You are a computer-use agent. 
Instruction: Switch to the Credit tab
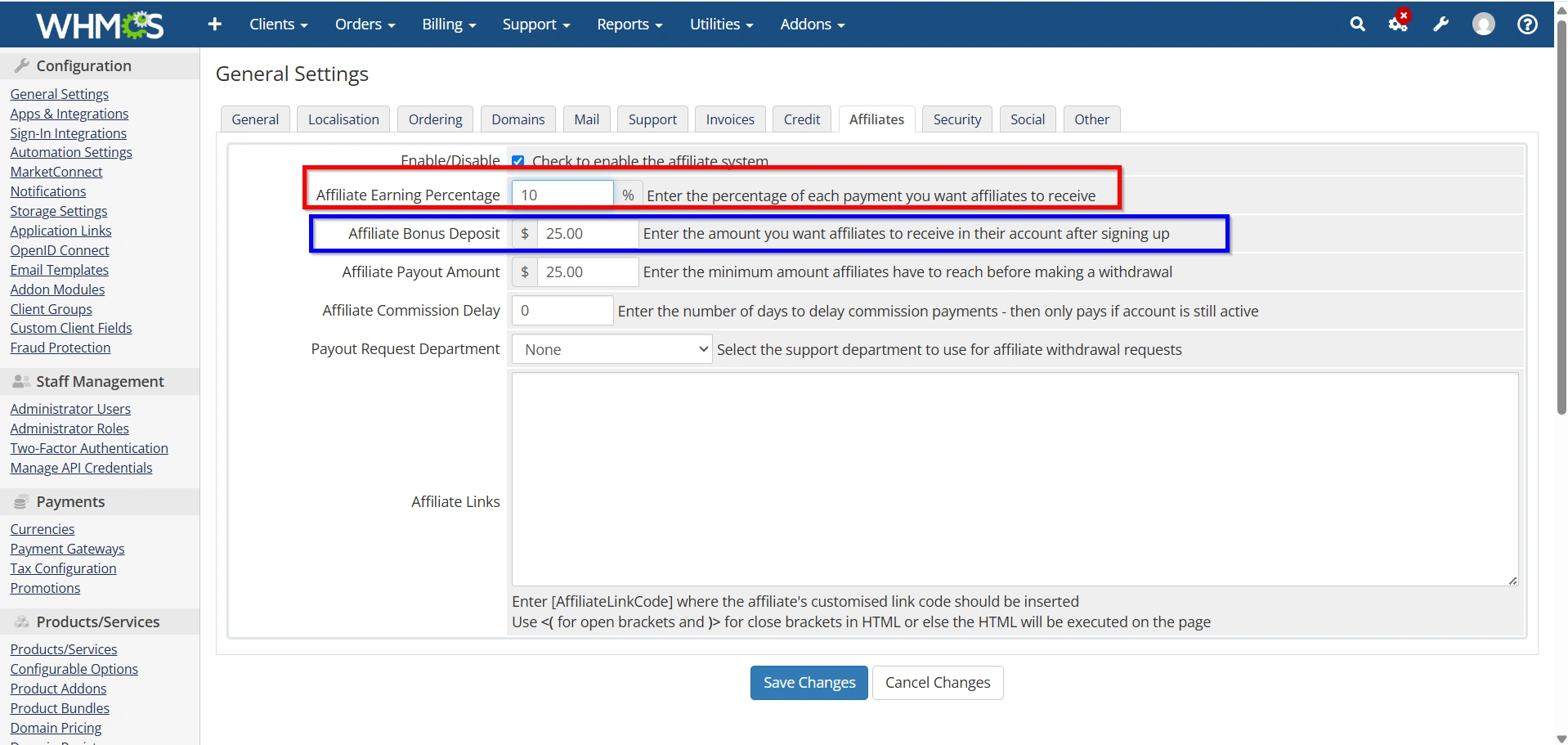(801, 119)
